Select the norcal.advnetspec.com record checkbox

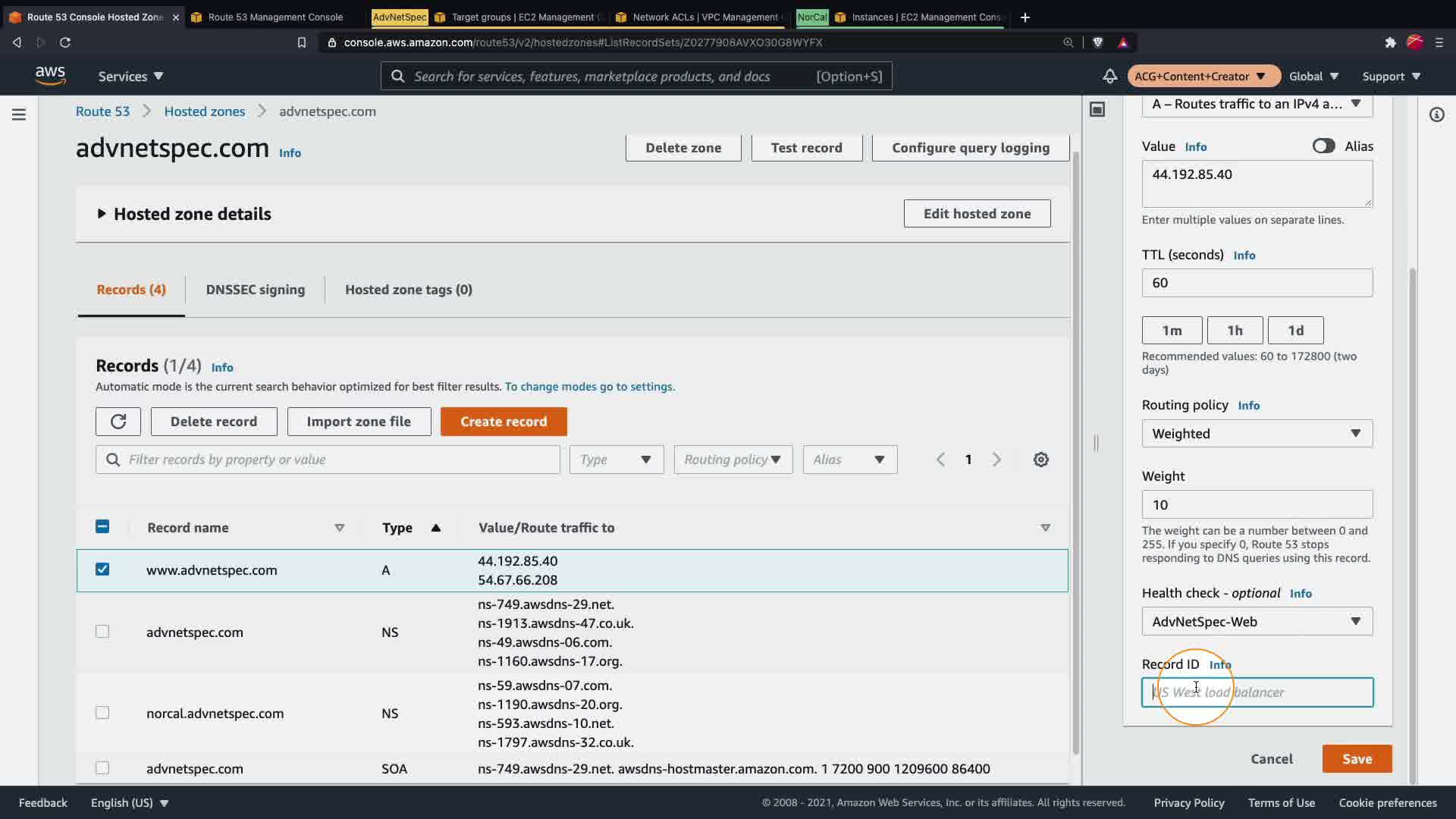tap(102, 713)
